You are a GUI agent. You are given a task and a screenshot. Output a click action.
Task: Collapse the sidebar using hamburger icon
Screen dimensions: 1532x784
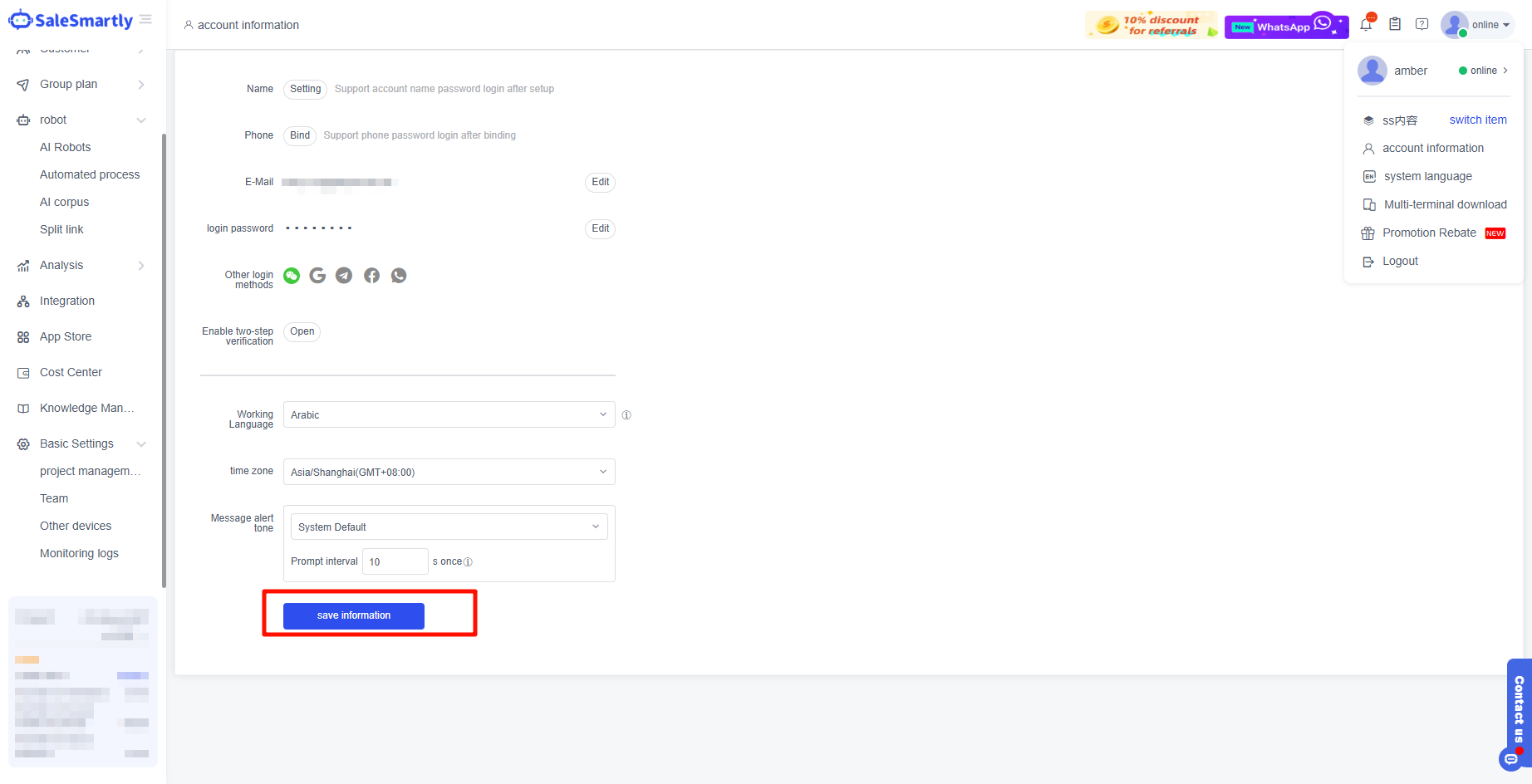[146, 20]
